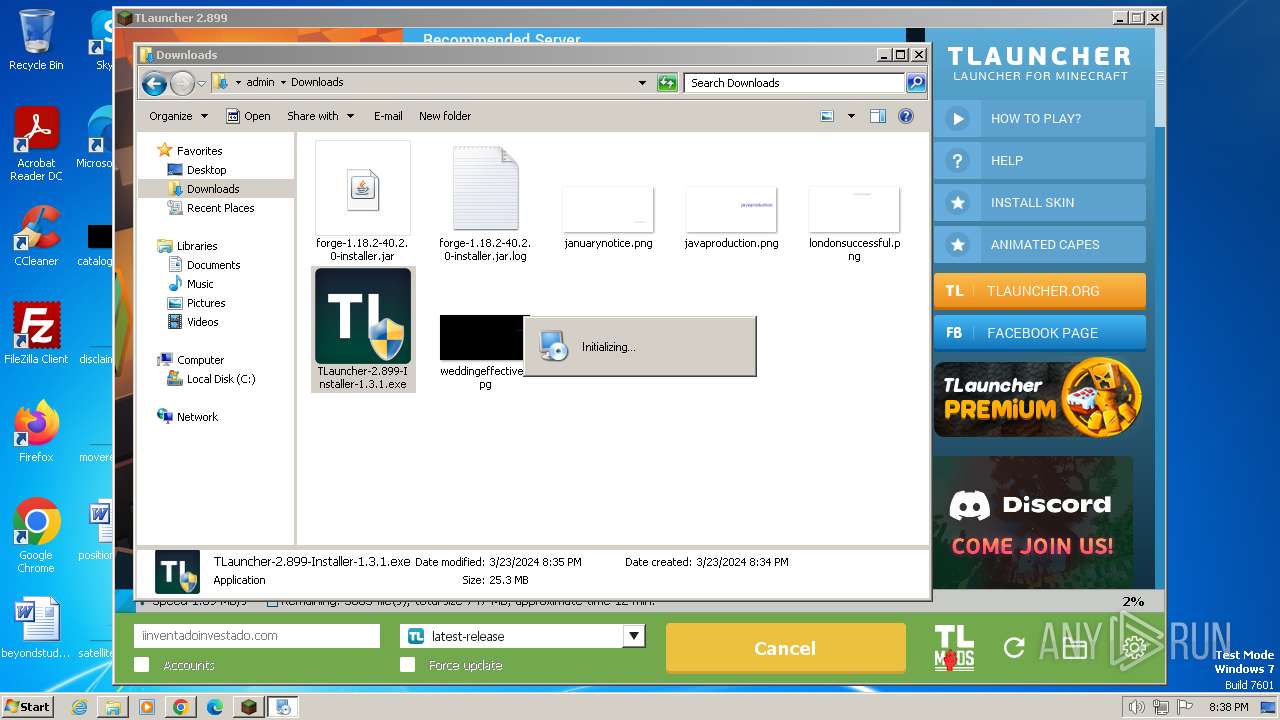
Task: Click Minecraft block icon in taskbar
Action: click(x=248, y=707)
